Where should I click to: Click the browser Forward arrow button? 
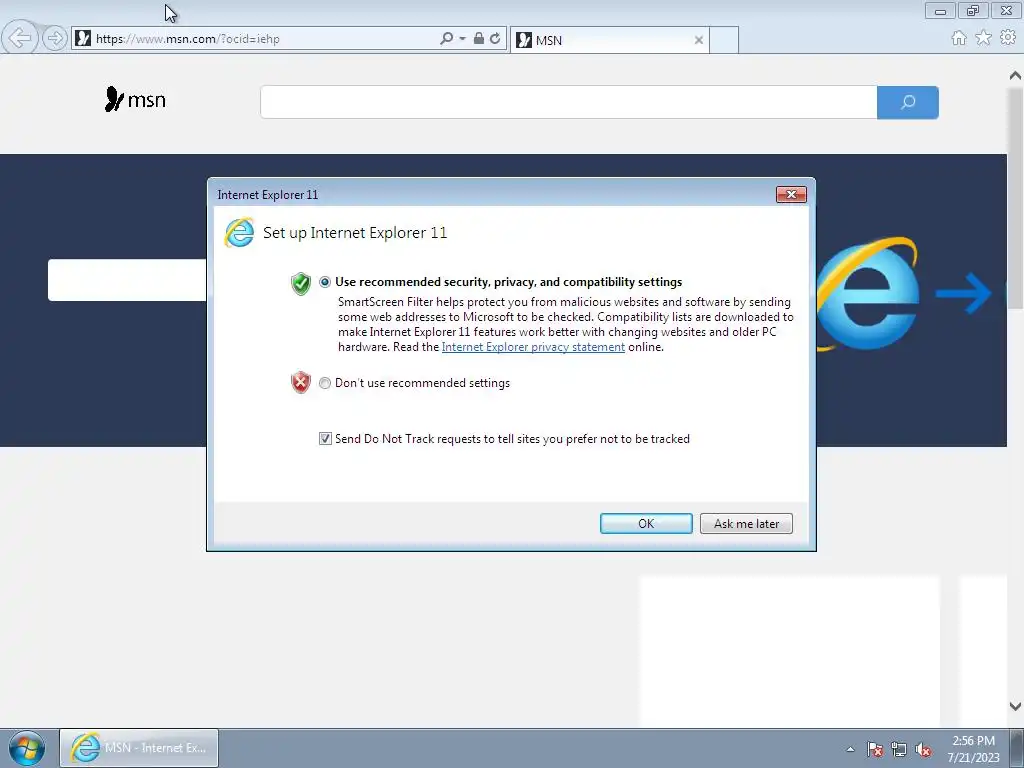55,39
